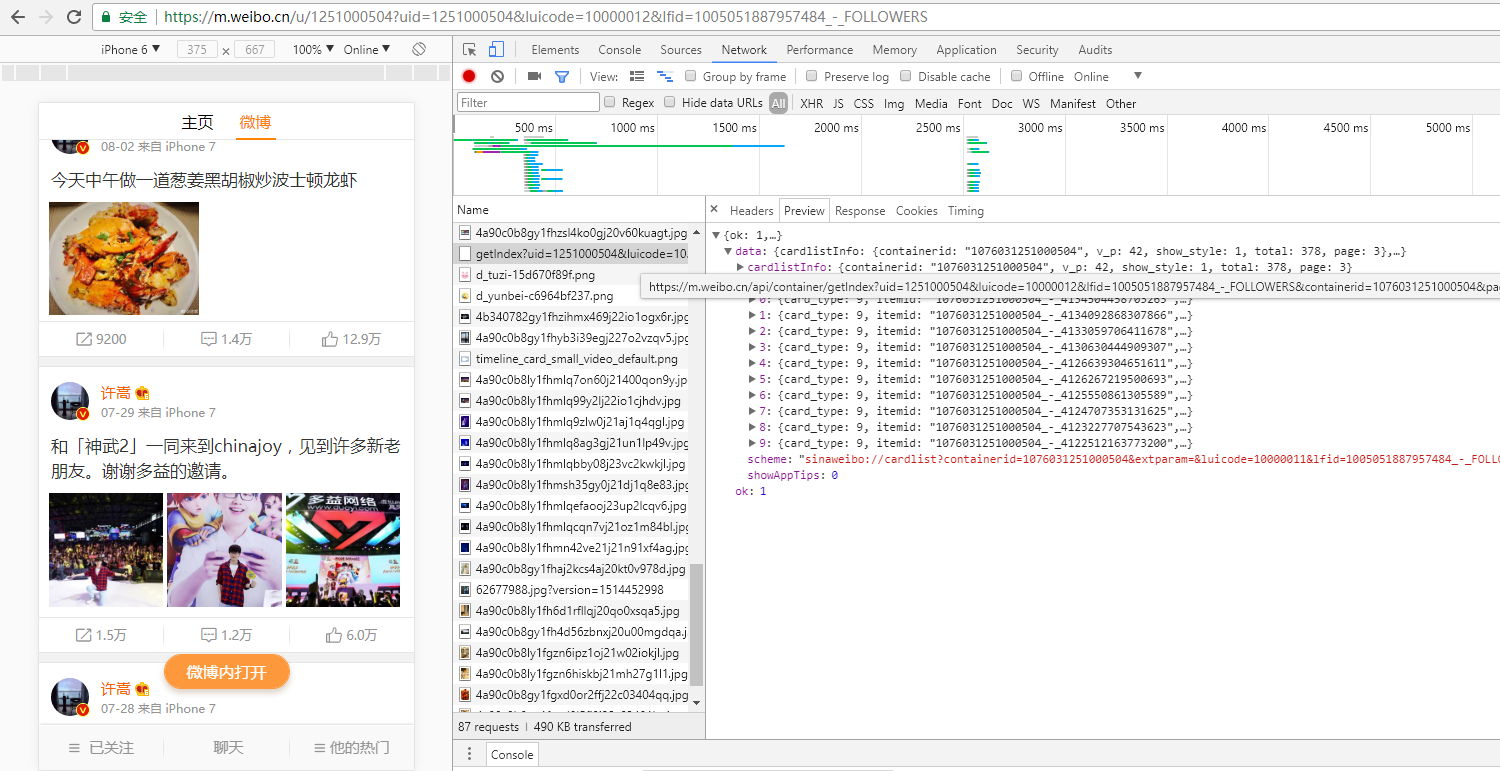Screen dimensions: 1500x771
Task: Toggle the filter funnel icon
Action: coord(562,76)
